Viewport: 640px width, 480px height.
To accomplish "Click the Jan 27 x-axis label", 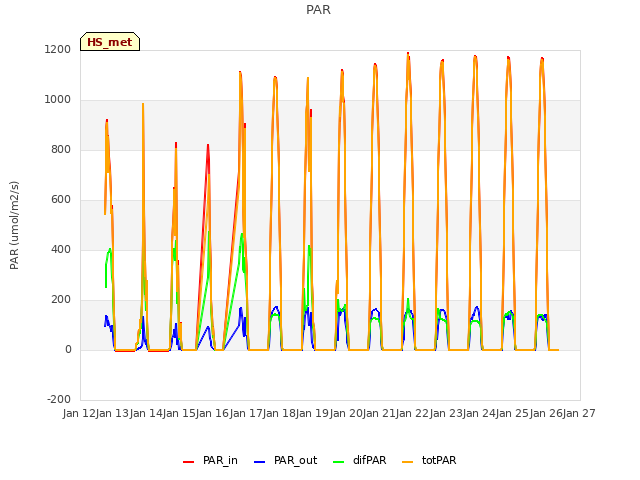I will pyautogui.click(x=579, y=413).
